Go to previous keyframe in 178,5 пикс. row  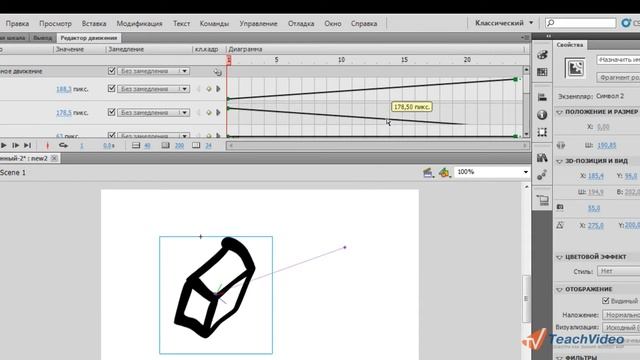pyautogui.click(x=199, y=113)
